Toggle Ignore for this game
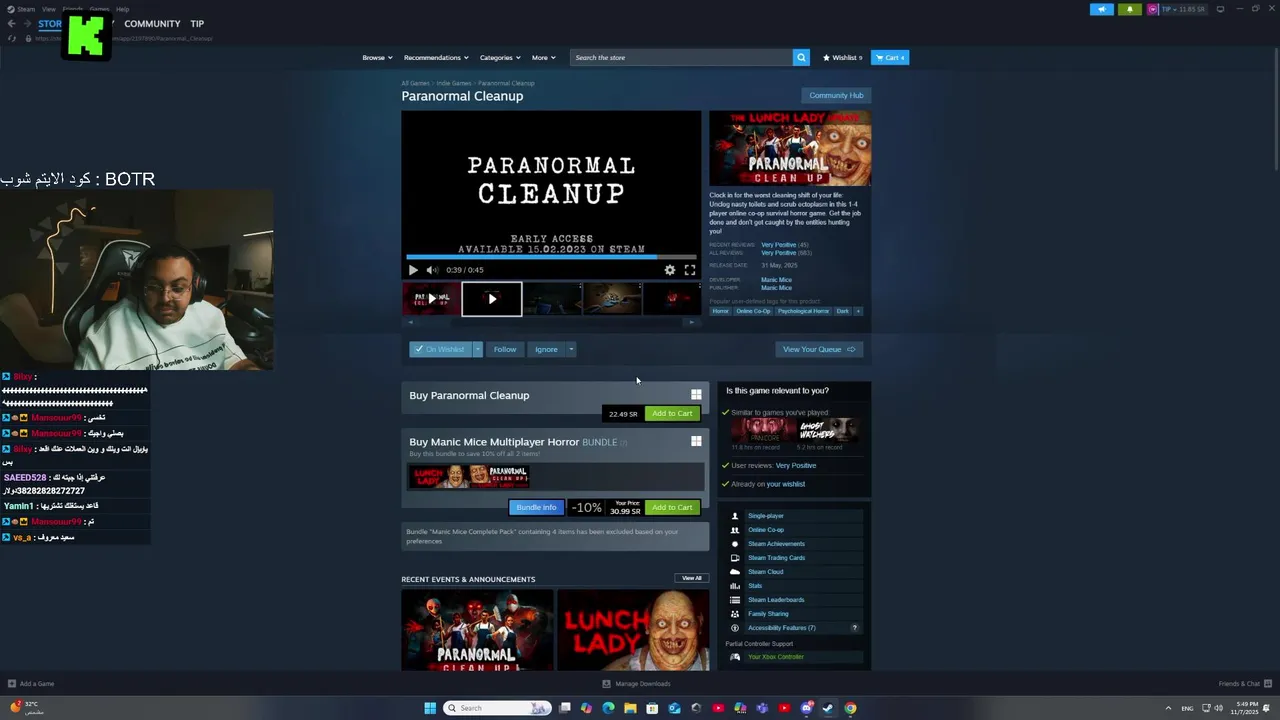 click(546, 349)
